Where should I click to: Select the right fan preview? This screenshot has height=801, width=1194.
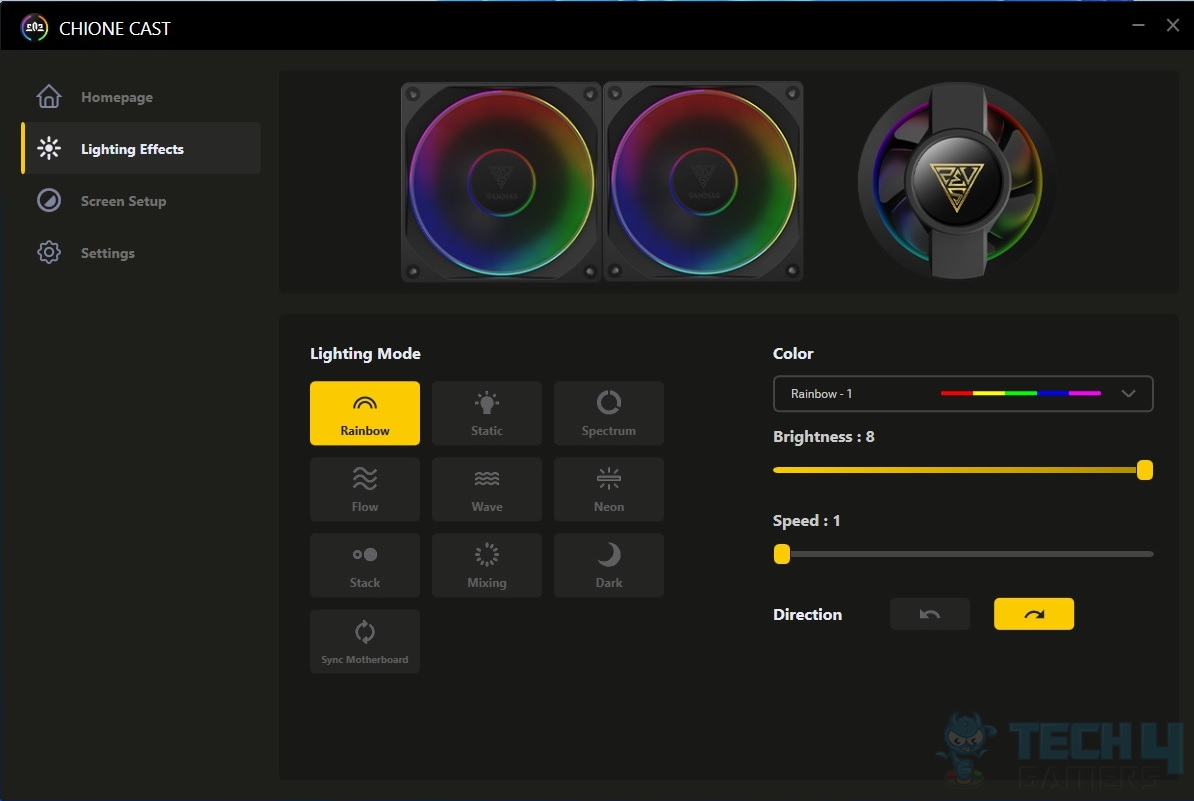[704, 182]
